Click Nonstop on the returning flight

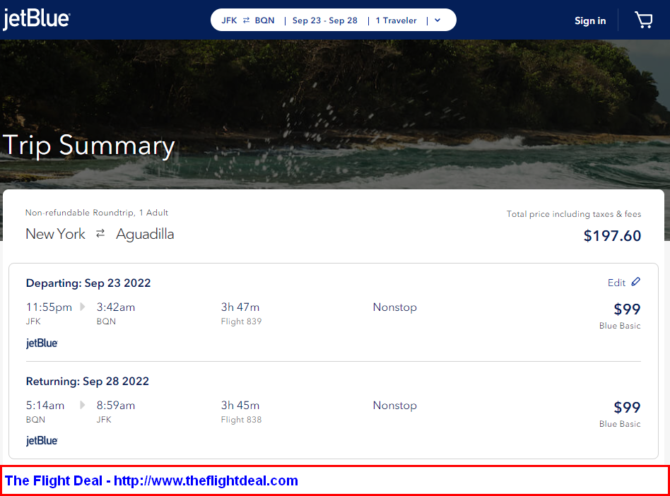click(395, 405)
